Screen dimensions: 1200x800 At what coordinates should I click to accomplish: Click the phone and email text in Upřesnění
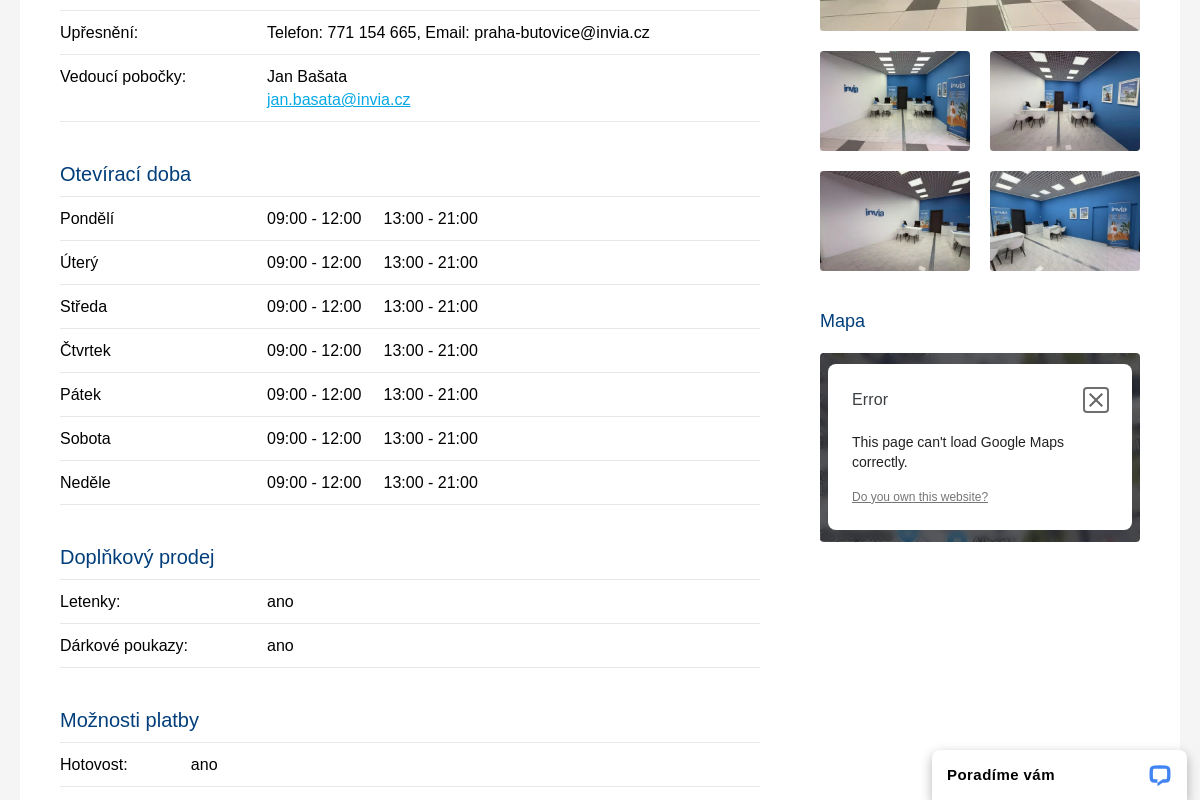click(x=458, y=33)
